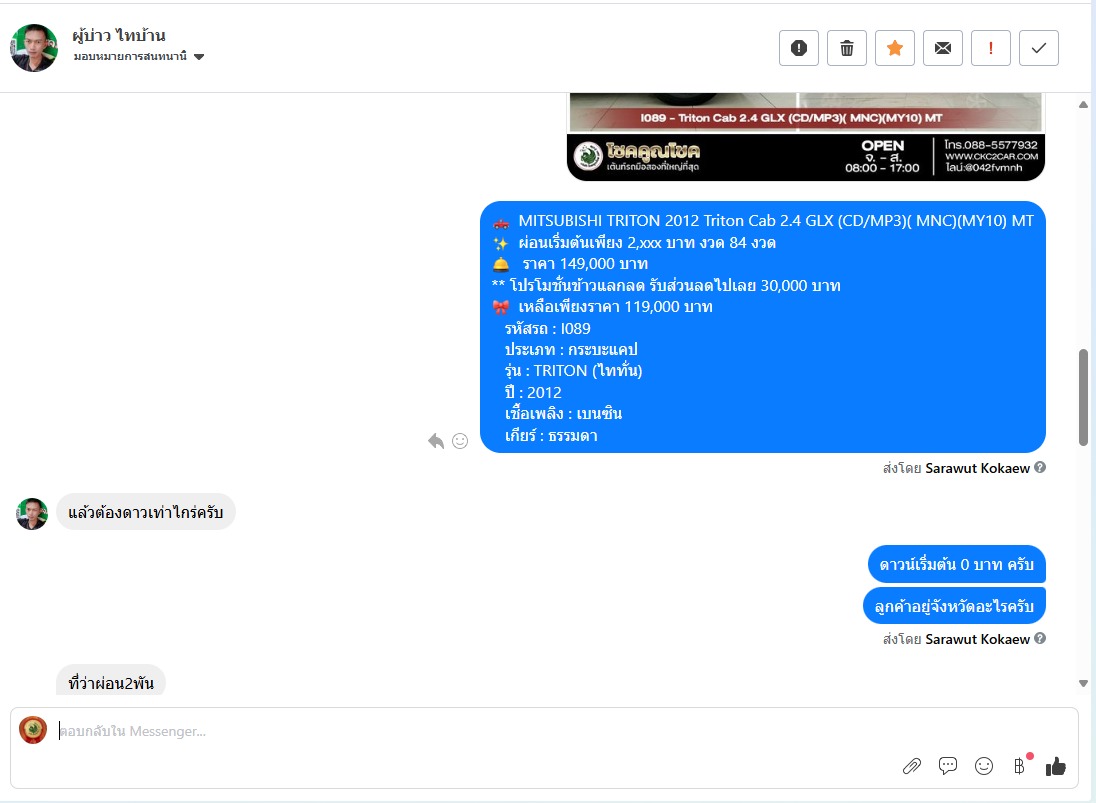
Task: Open the assign conversation dropdown arrow
Action: click(x=199, y=57)
